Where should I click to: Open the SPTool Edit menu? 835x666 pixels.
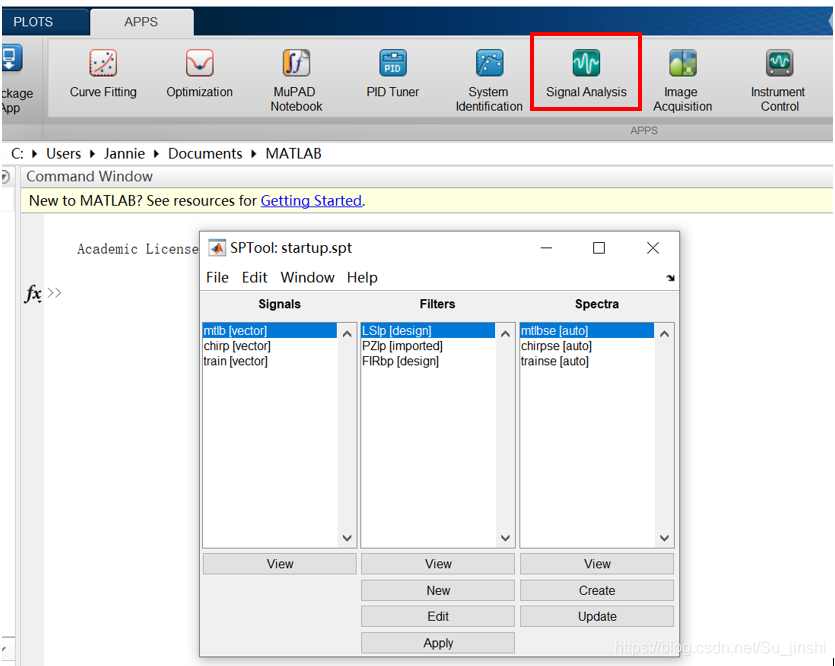[254, 277]
